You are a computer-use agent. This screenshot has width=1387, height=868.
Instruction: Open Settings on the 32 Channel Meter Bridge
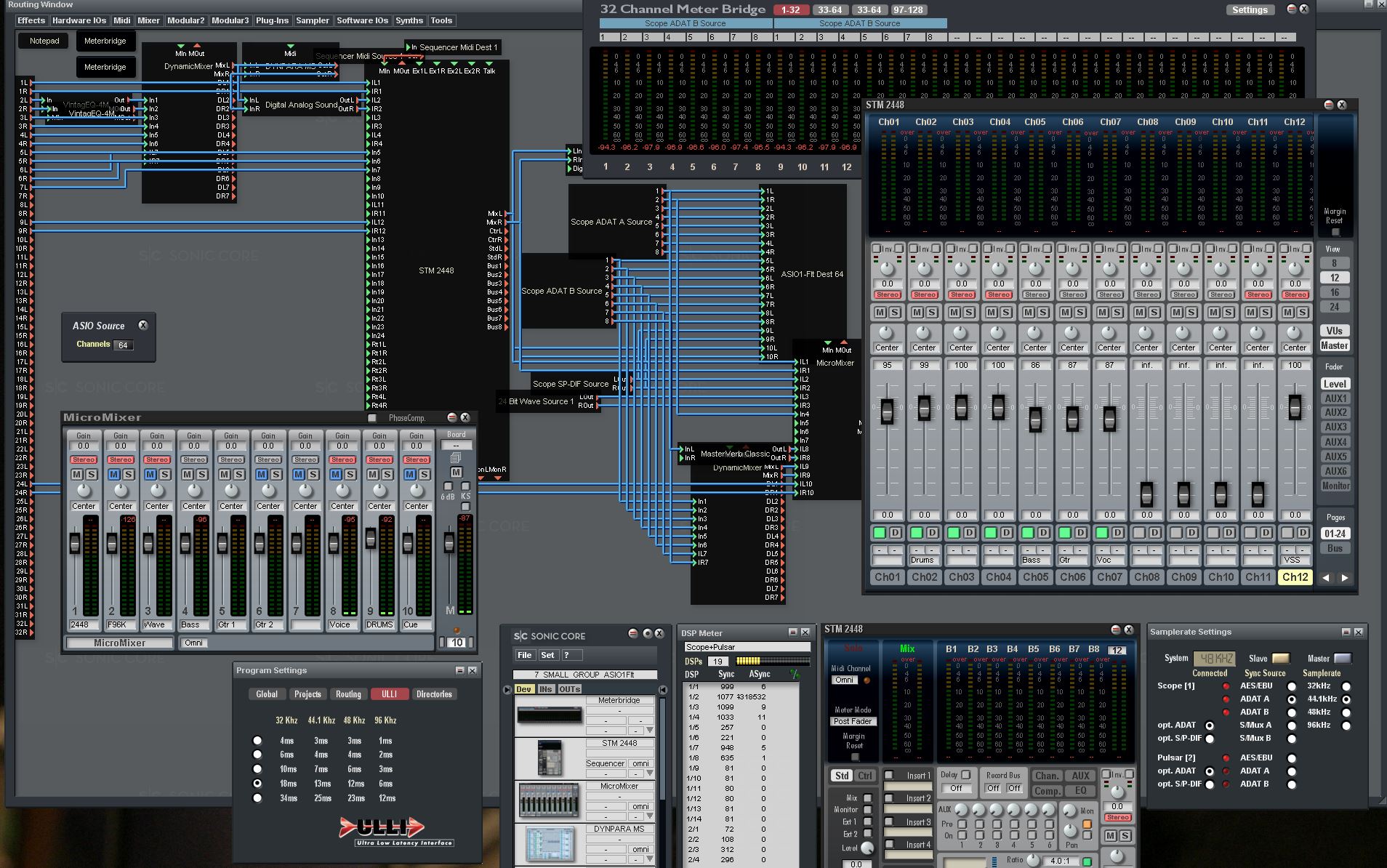1250,10
